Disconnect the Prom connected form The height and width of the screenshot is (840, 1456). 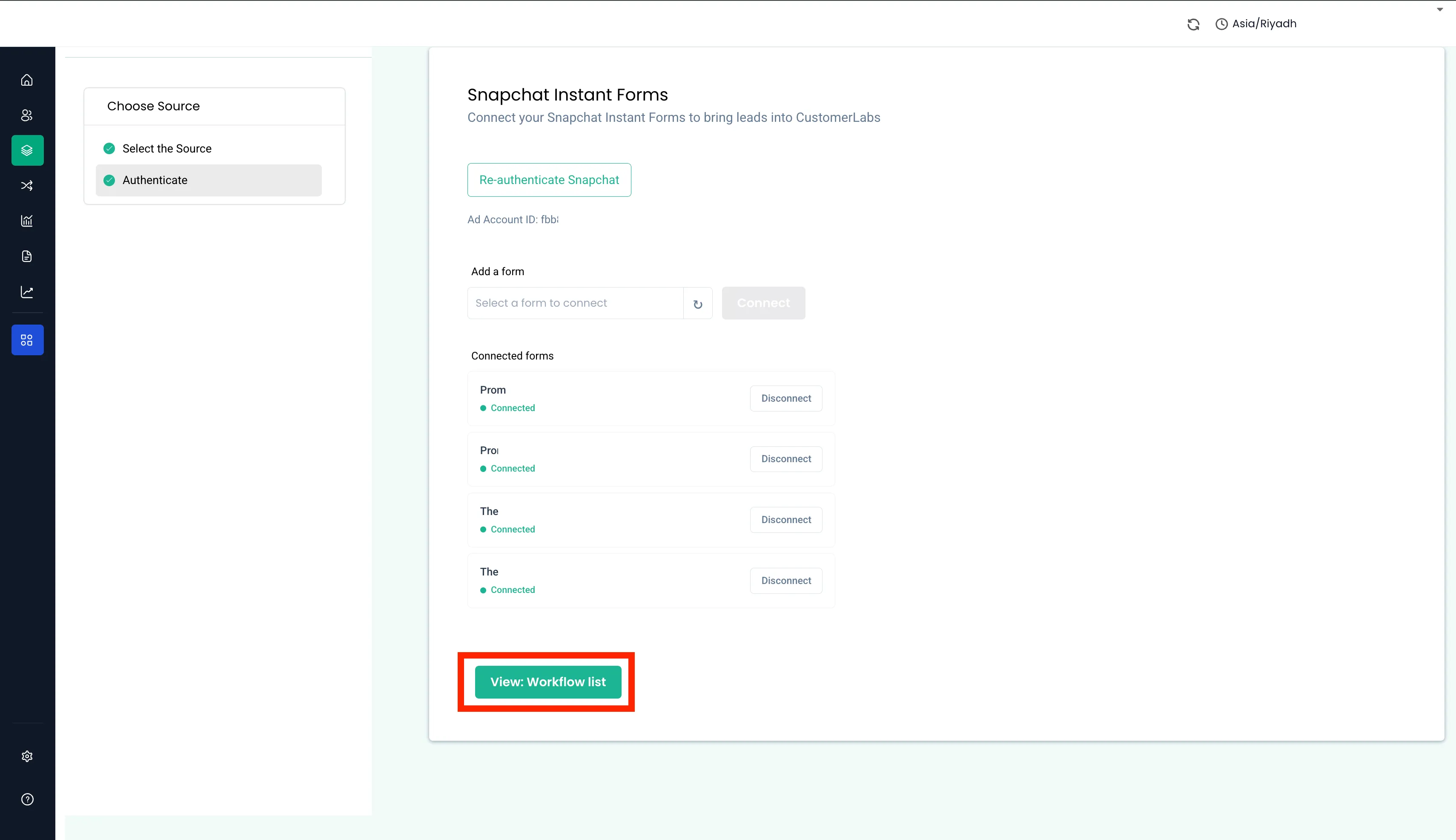pyautogui.click(x=786, y=398)
